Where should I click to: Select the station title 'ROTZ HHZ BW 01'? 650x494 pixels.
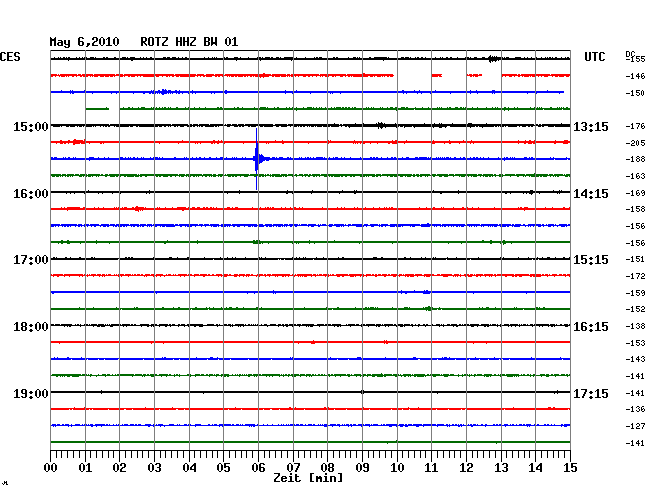189,42
